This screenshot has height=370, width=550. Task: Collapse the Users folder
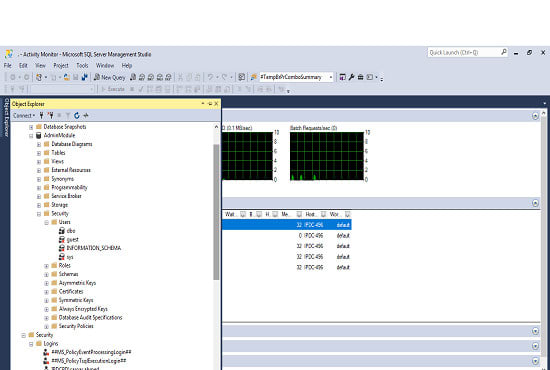click(x=46, y=222)
